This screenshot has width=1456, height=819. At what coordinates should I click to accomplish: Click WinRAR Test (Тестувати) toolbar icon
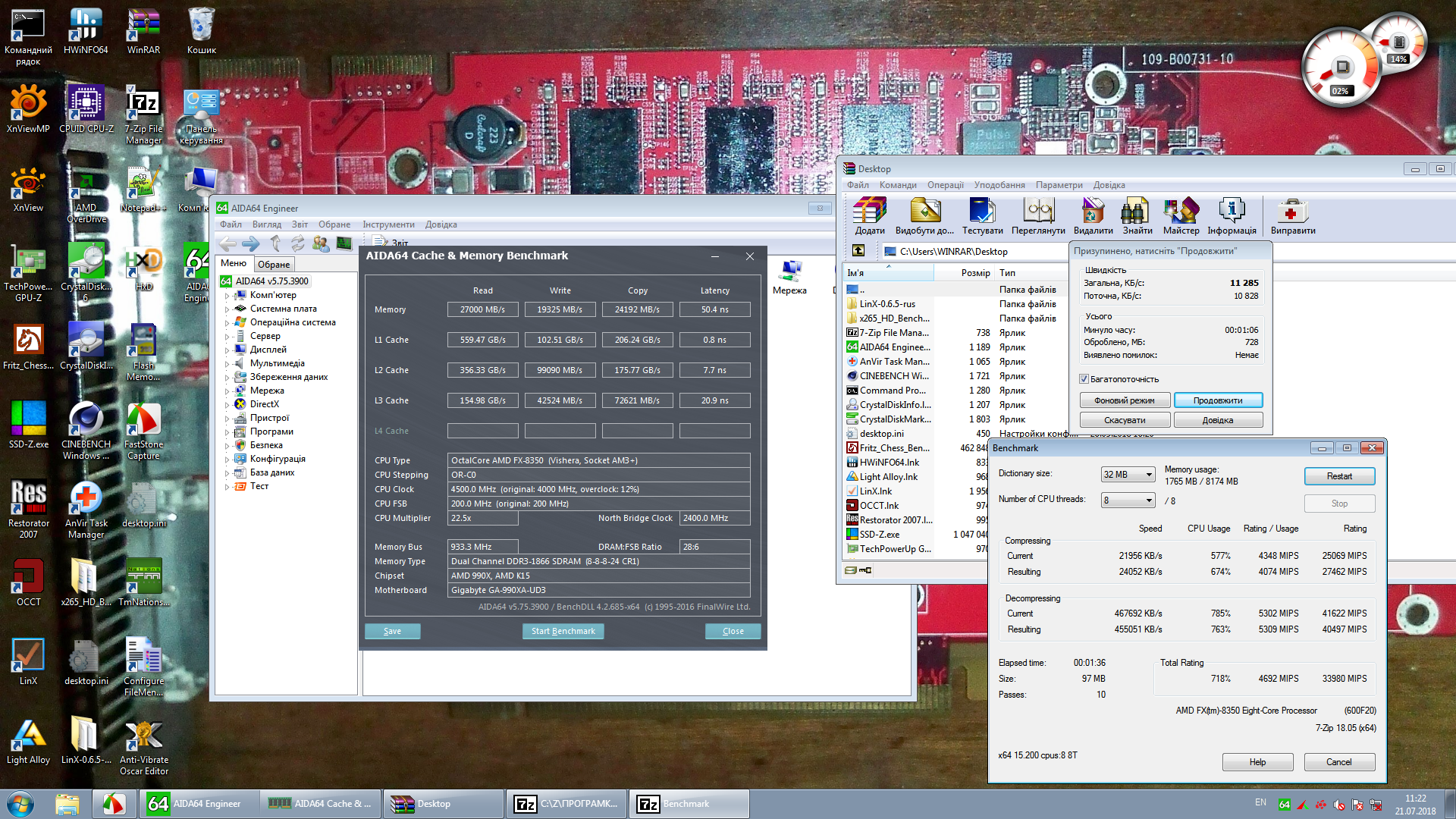tap(982, 212)
